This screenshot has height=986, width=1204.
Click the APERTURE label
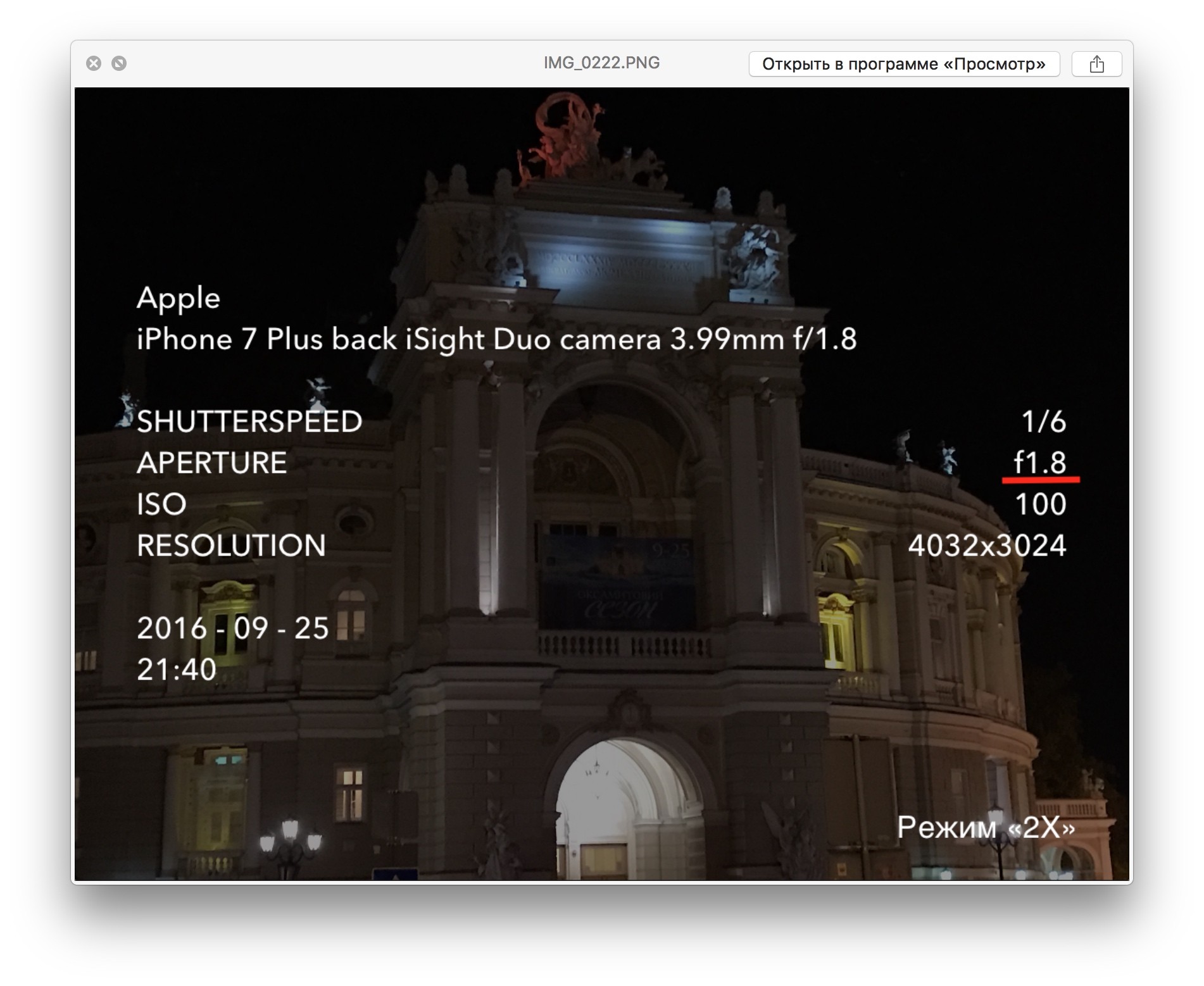(x=211, y=463)
